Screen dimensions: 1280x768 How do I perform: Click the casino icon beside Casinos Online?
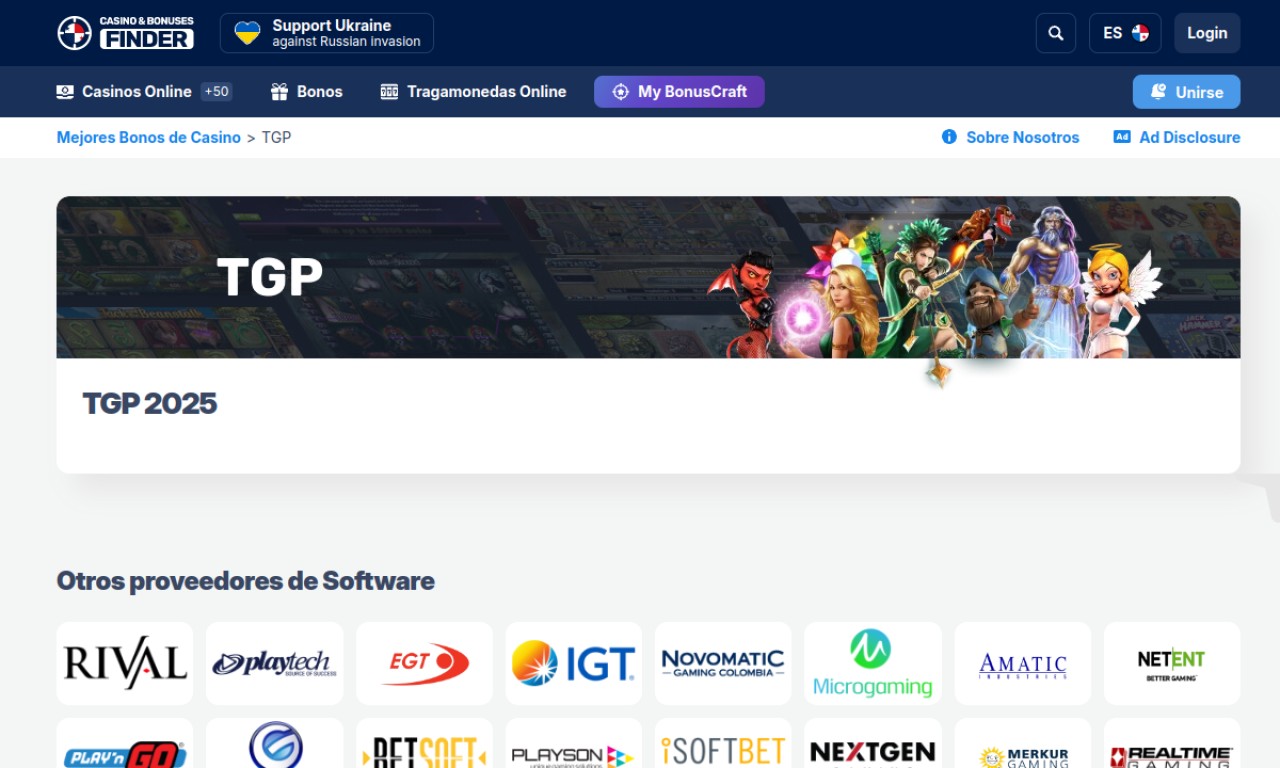click(65, 92)
